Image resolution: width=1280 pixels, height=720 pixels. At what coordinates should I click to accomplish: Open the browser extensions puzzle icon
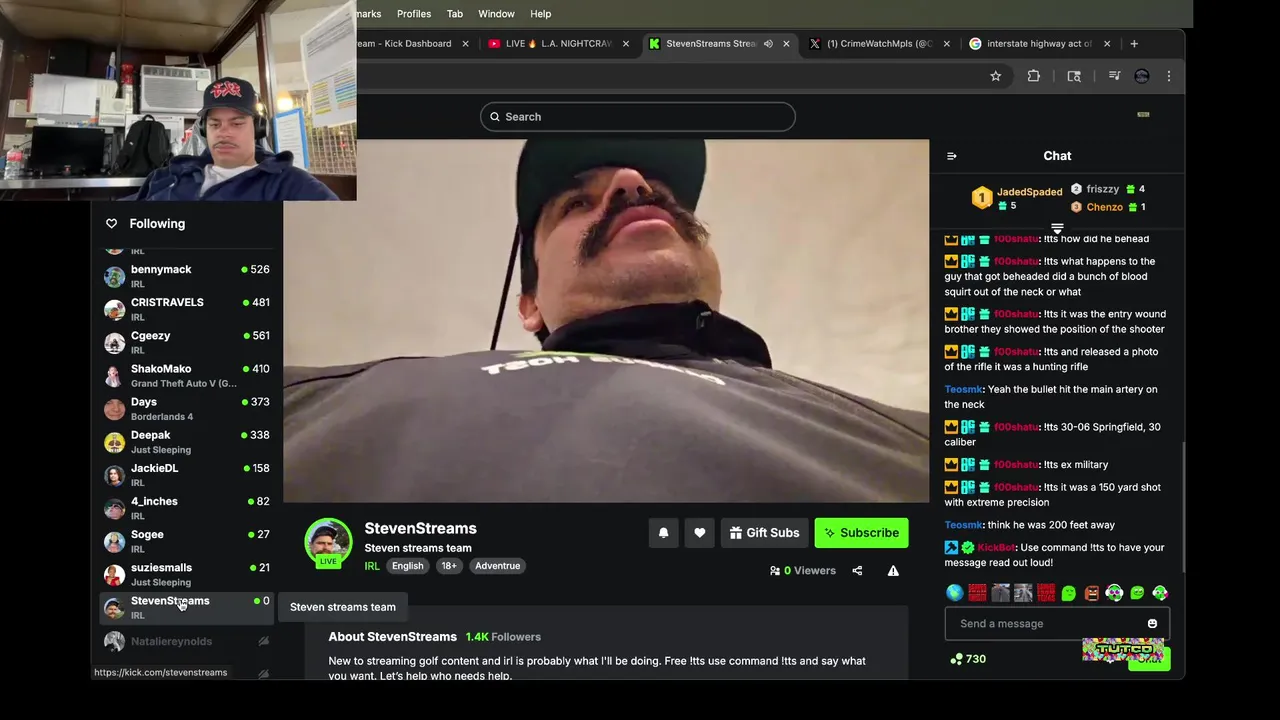[x=1034, y=76]
